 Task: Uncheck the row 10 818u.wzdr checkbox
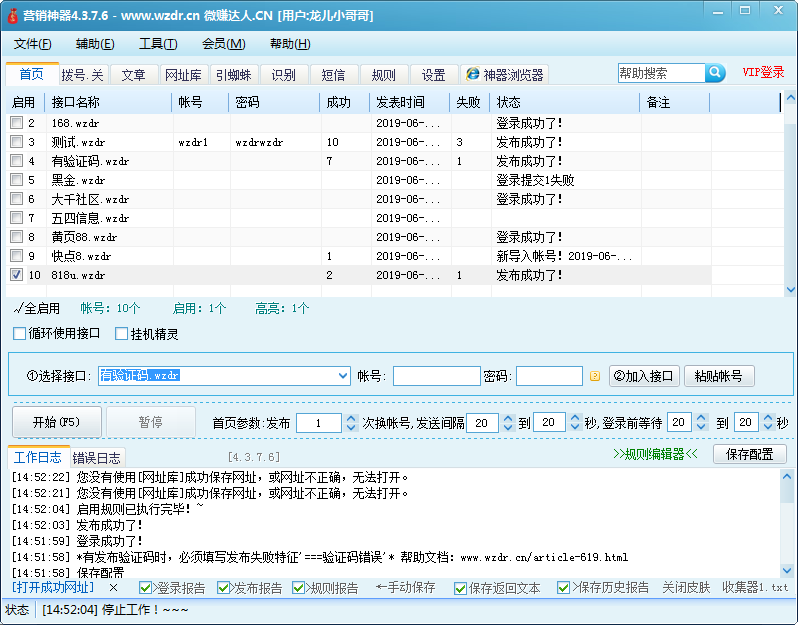(x=16, y=275)
